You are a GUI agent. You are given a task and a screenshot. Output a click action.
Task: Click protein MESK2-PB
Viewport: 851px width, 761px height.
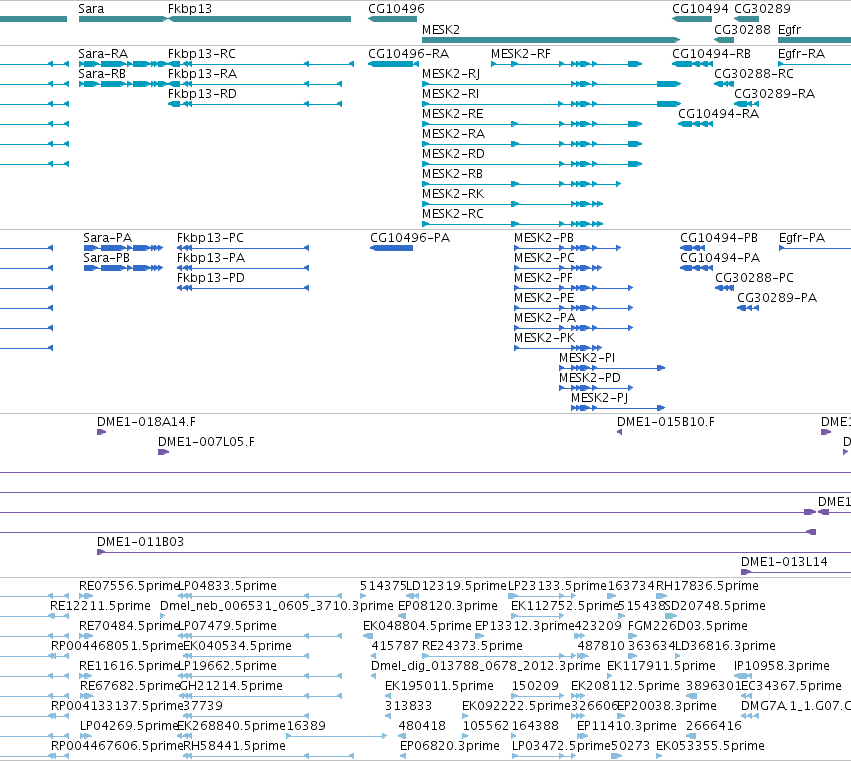[x=544, y=238]
